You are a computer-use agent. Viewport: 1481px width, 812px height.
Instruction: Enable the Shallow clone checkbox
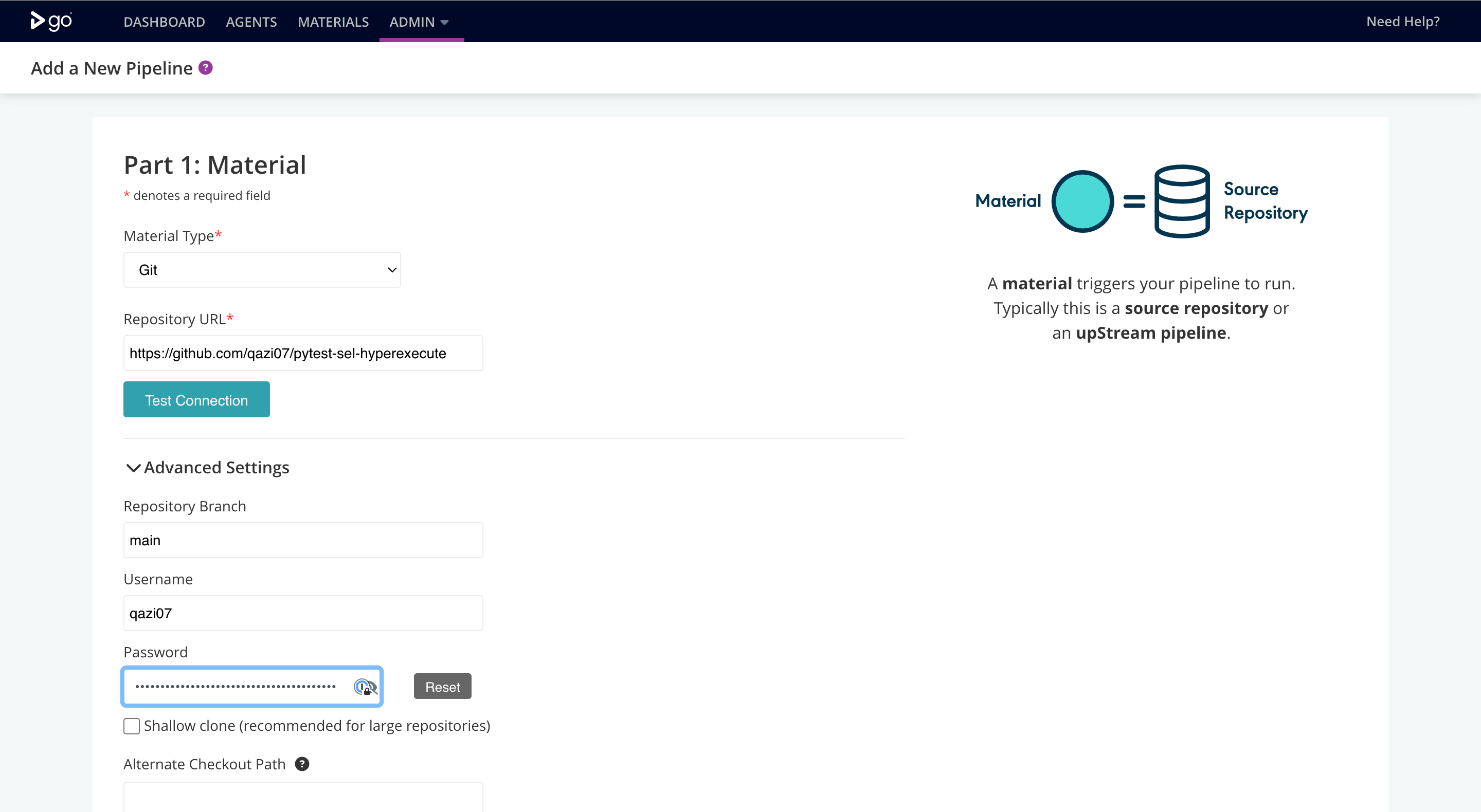click(132, 726)
